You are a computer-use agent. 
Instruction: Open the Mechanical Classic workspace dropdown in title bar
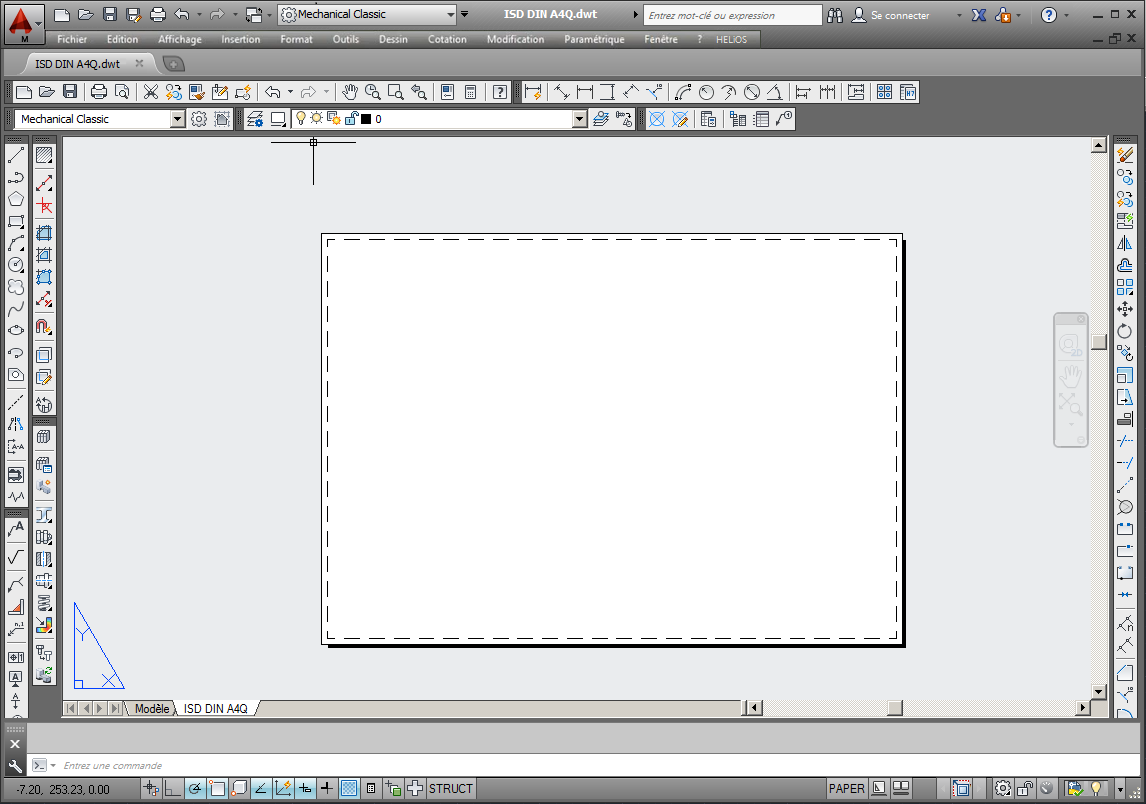(449, 15)
